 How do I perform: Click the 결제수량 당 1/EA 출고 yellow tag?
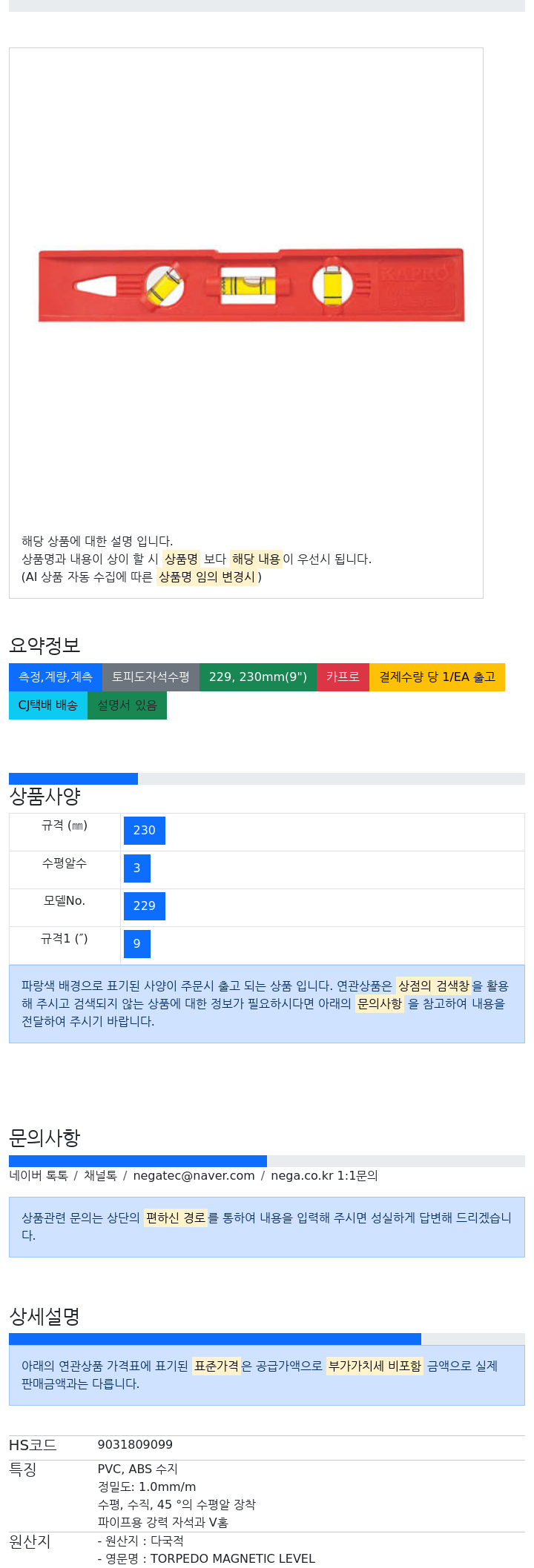437,677
